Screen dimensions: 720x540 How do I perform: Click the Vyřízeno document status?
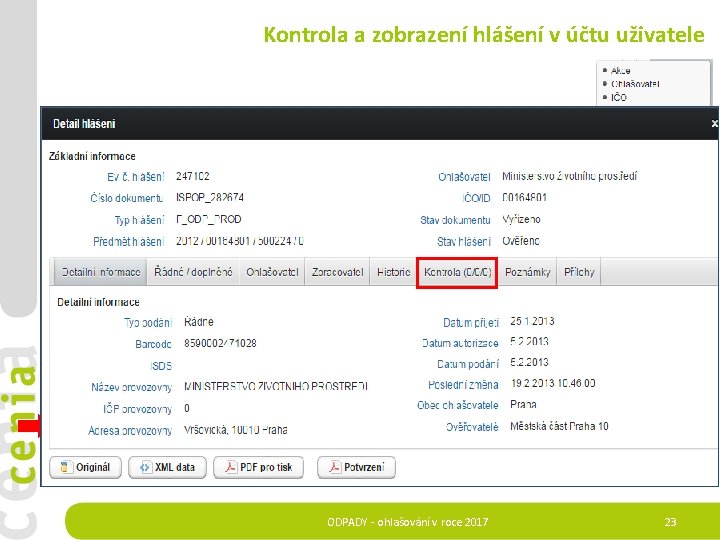[521, 219]
